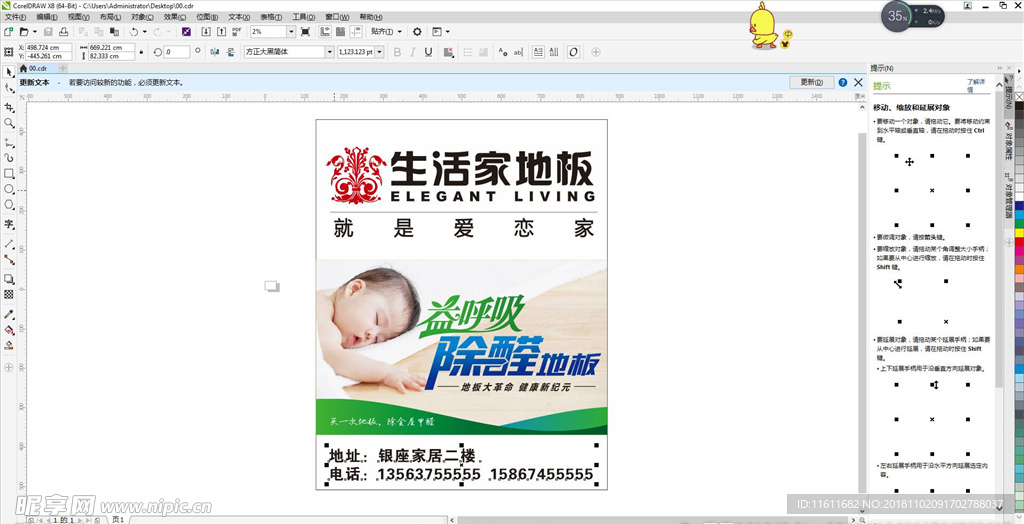This screenshot has height=524, width=1024.
Task: Open the 了解详情 link in hints
Action: pyautogui.click(x=974, y=86)
